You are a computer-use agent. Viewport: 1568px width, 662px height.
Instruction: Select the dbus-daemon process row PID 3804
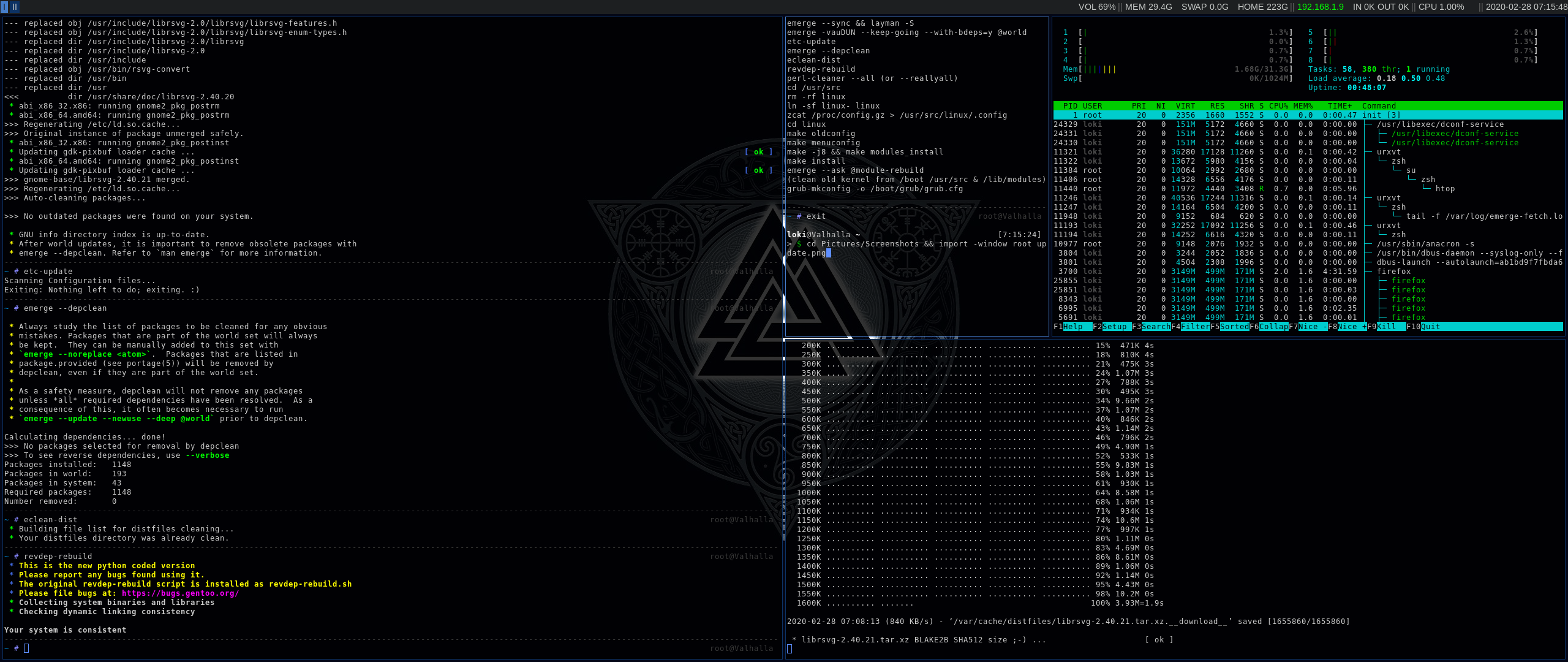click(x=1308, y=253)
